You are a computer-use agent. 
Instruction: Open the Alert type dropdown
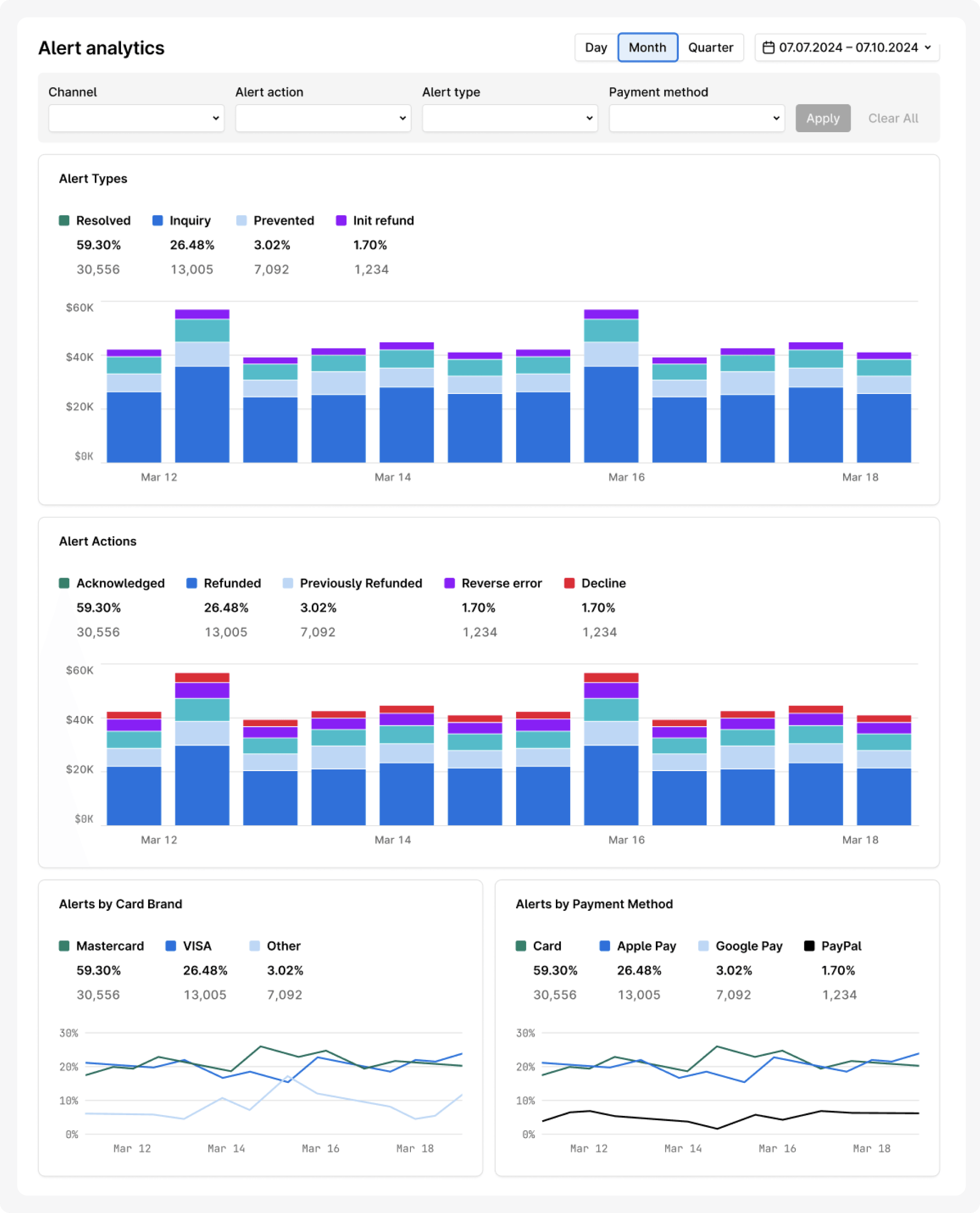(x=508, y=118)
